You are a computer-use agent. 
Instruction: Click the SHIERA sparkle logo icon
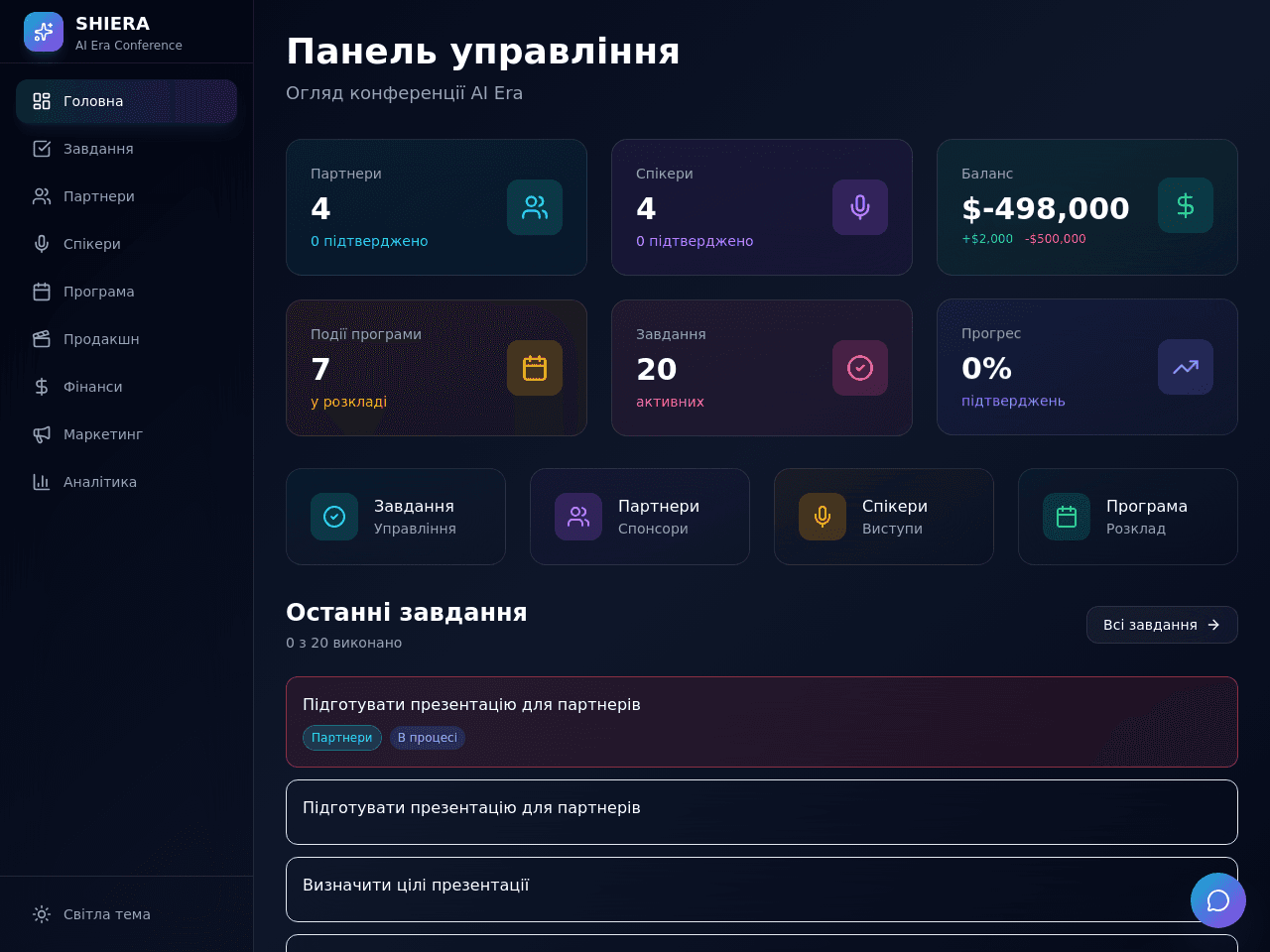pos(44,32)
